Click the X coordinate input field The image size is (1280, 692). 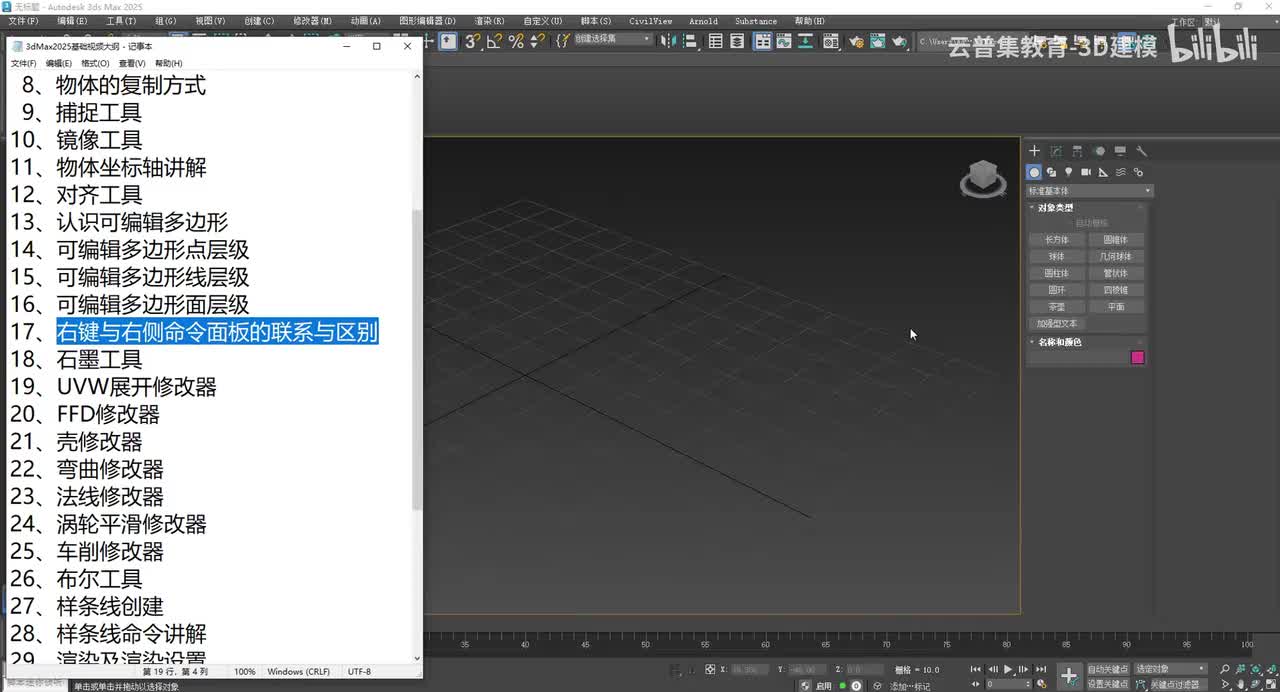(x=750, y=669)
